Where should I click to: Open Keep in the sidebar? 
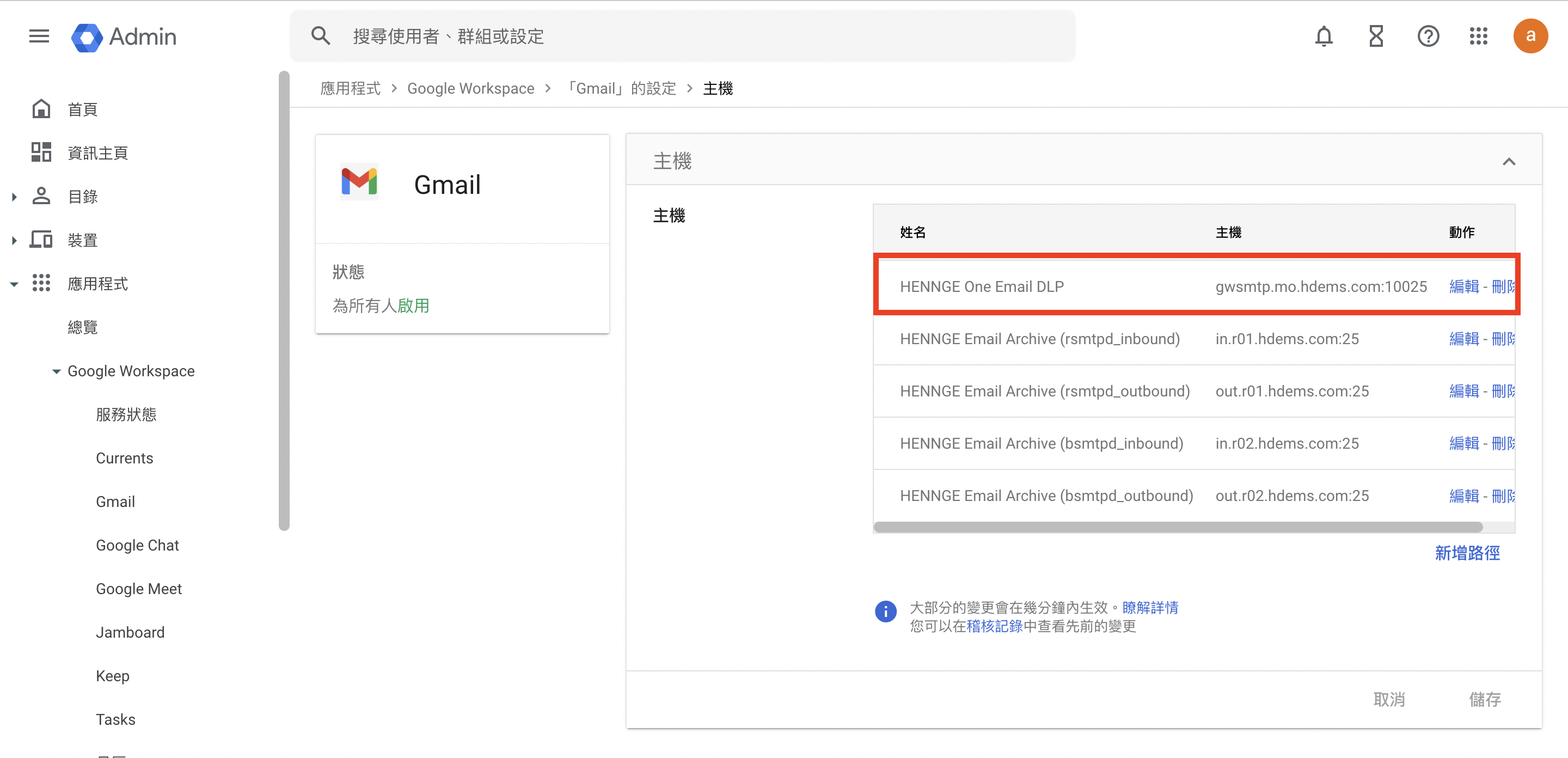click(113, 676)
